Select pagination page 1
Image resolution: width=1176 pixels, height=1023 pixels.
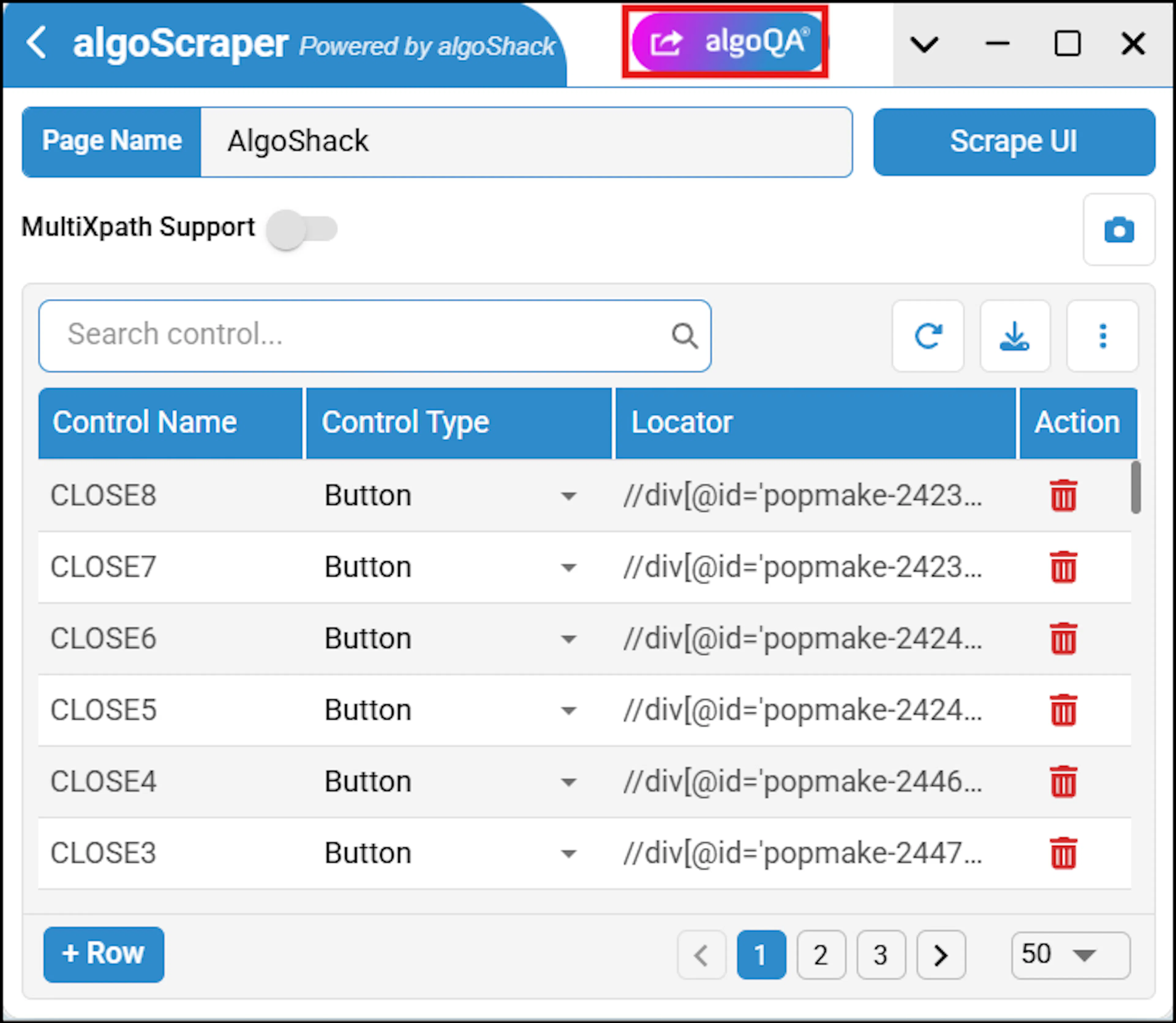point(761,954)
